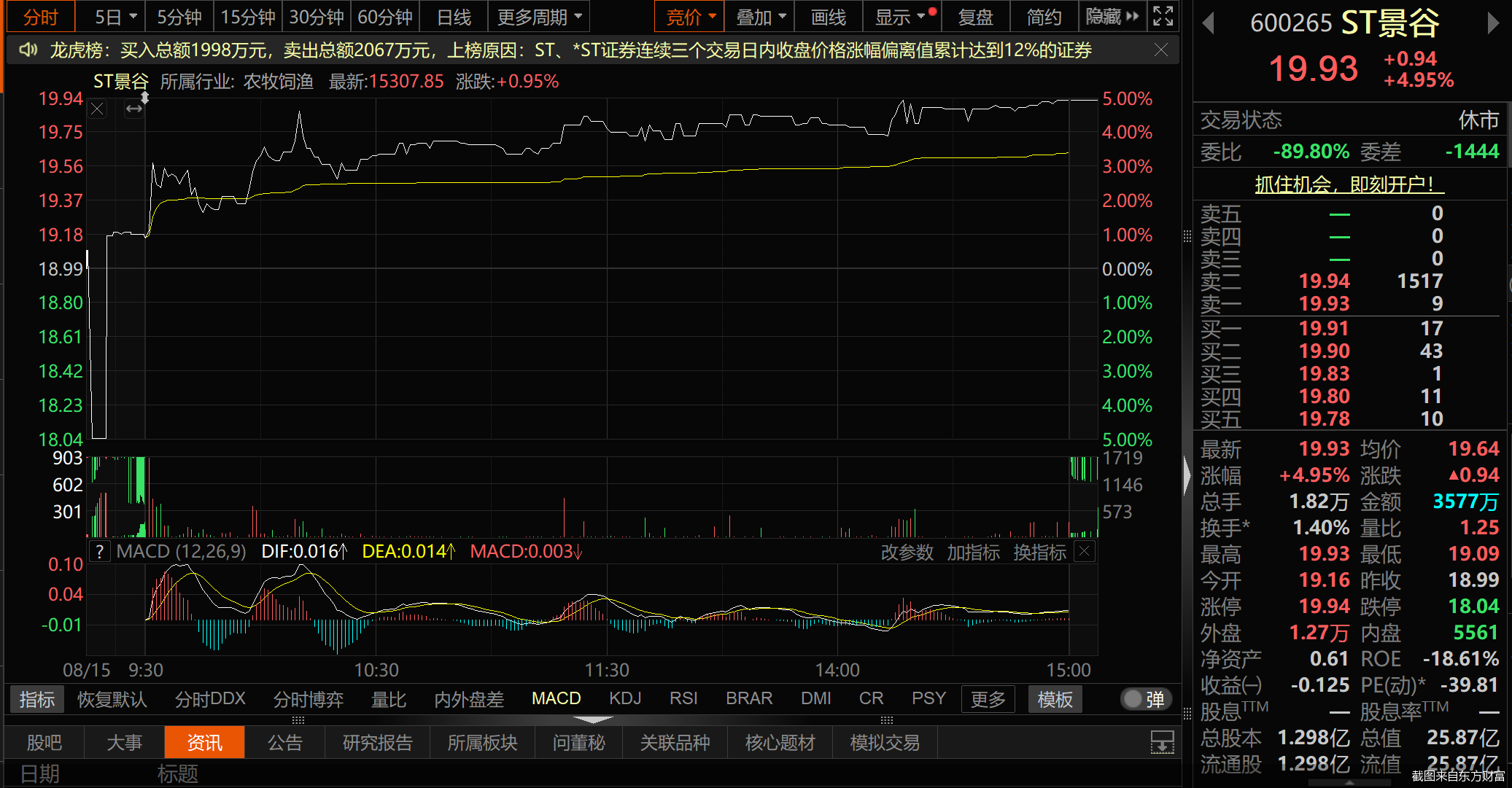Screen dimensions: 1512x788
Task: Click the 模板 template button
Action: pyautogui.click(x=1055, y=699)
